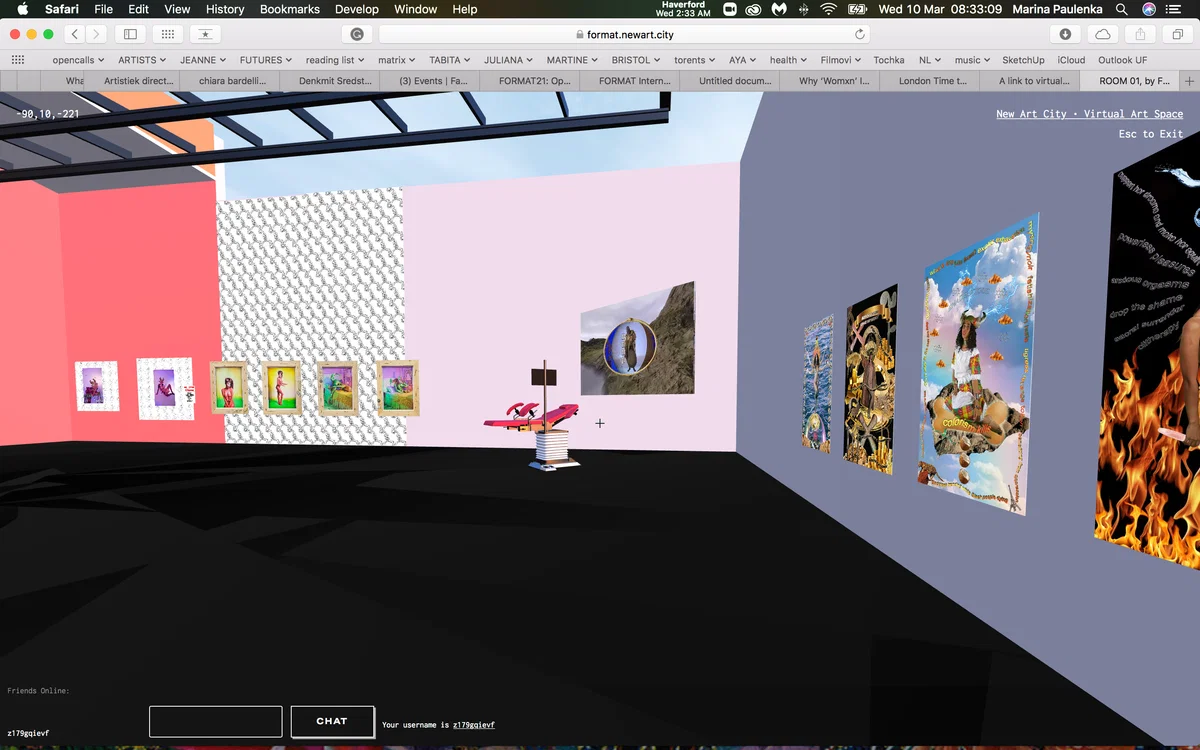Image resolution: width=1200 pixels, height=750 pixels.
Task: Click the landscape artwork on pink wall
Action: click(x=637, y=340)
